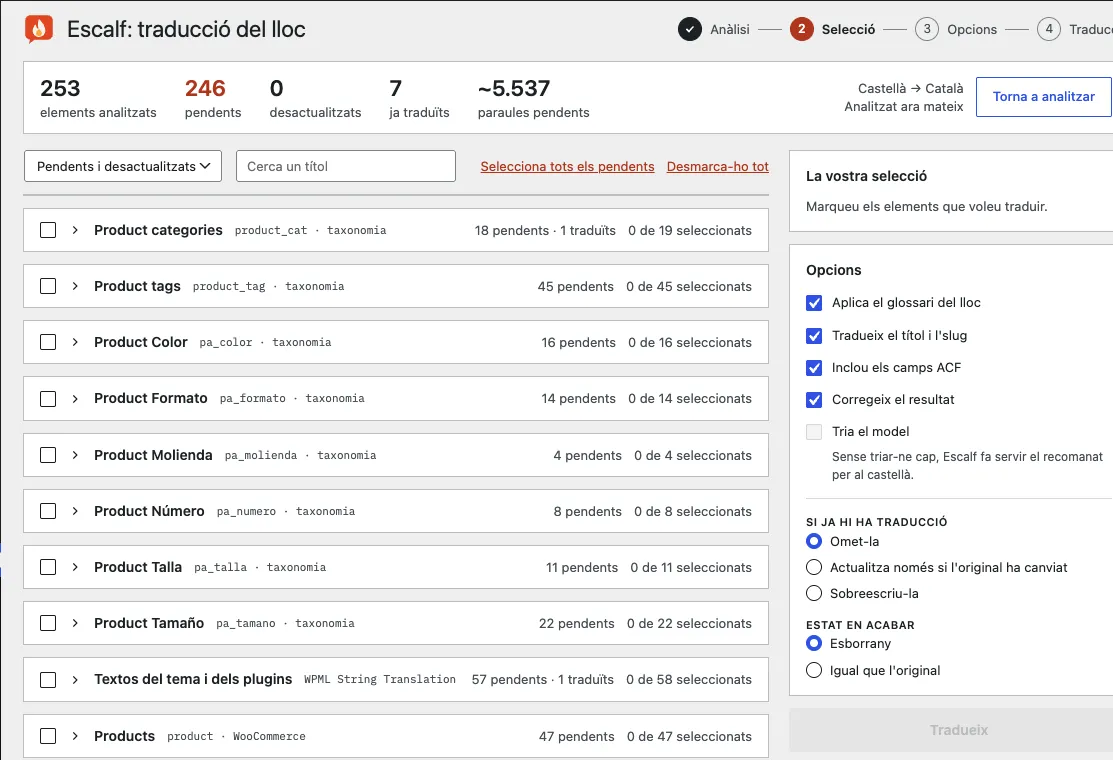The image size is (1113, 760).
Task: Click the ~5.537 paraules pendents stat
Action: [533, 98]
